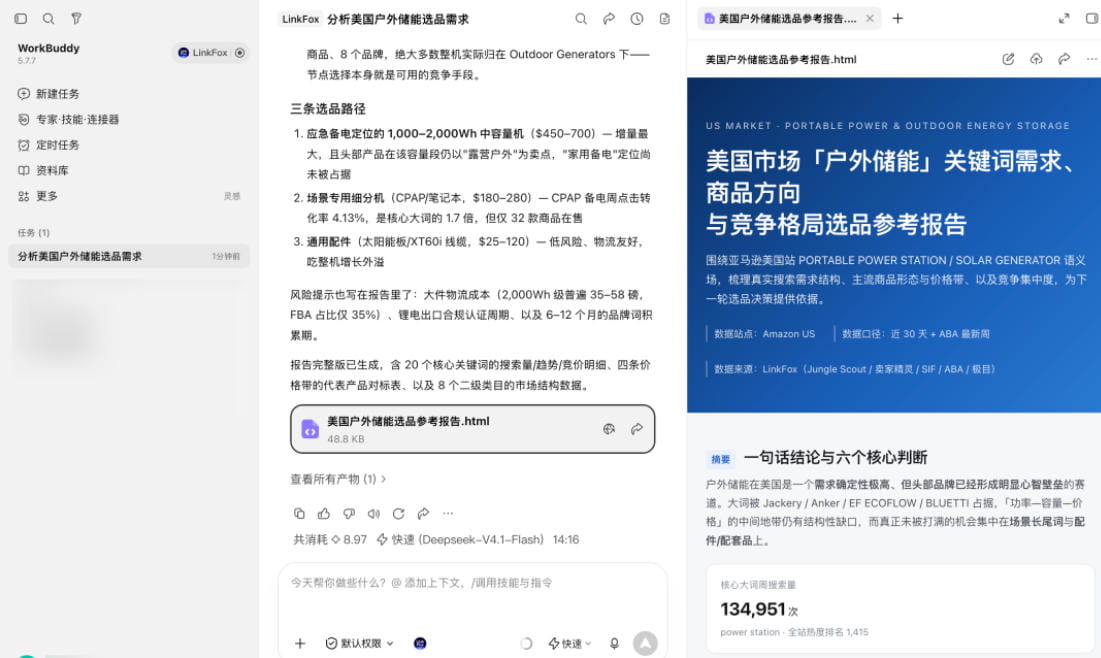Edit the report with the pencil icon
The width and height of the screenshot is (1101, 658).
click(1008, 59)
